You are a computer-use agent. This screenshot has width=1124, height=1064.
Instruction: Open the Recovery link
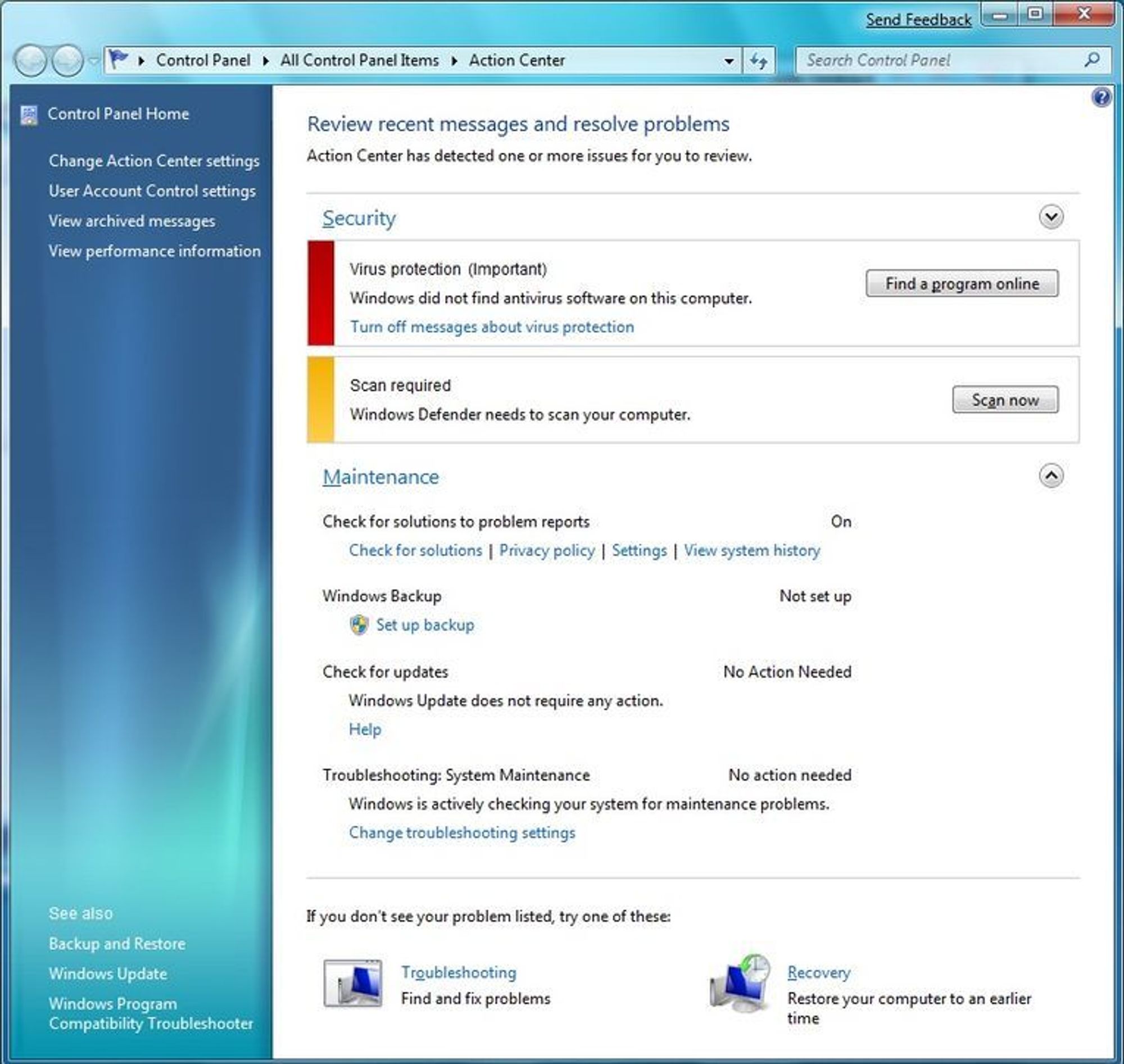tap(819, 973)
